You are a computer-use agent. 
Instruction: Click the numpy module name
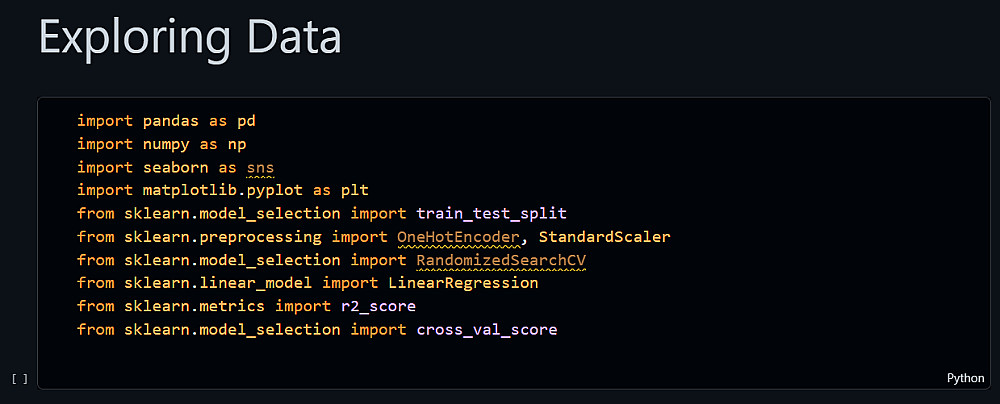coord(166,144)
